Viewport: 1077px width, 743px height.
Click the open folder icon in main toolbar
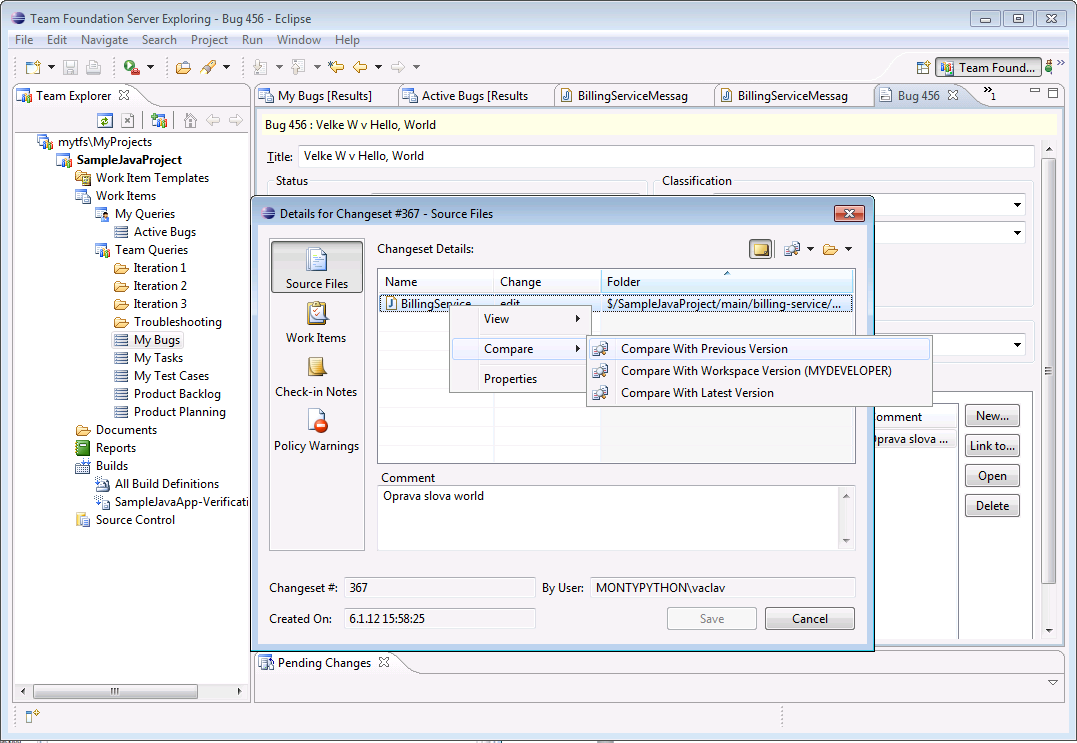183,67
